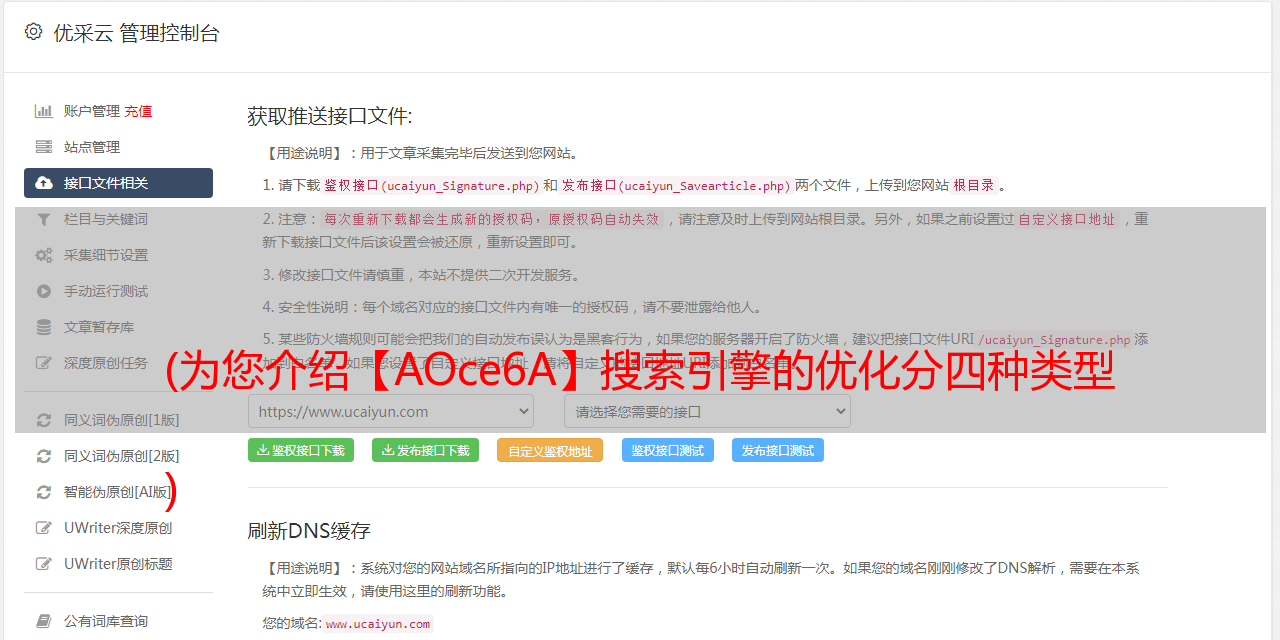Click the server icon for 站点管理
The width and height of the screenshot is (1280, 640).
[43, 147]
